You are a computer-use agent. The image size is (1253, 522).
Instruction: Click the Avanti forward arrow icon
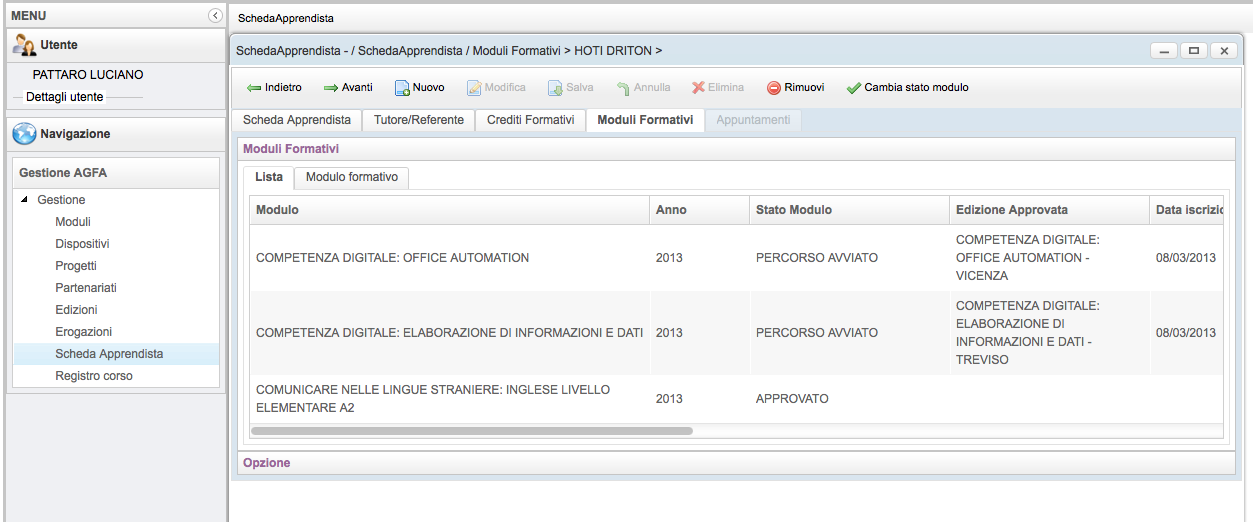point(331,88)
